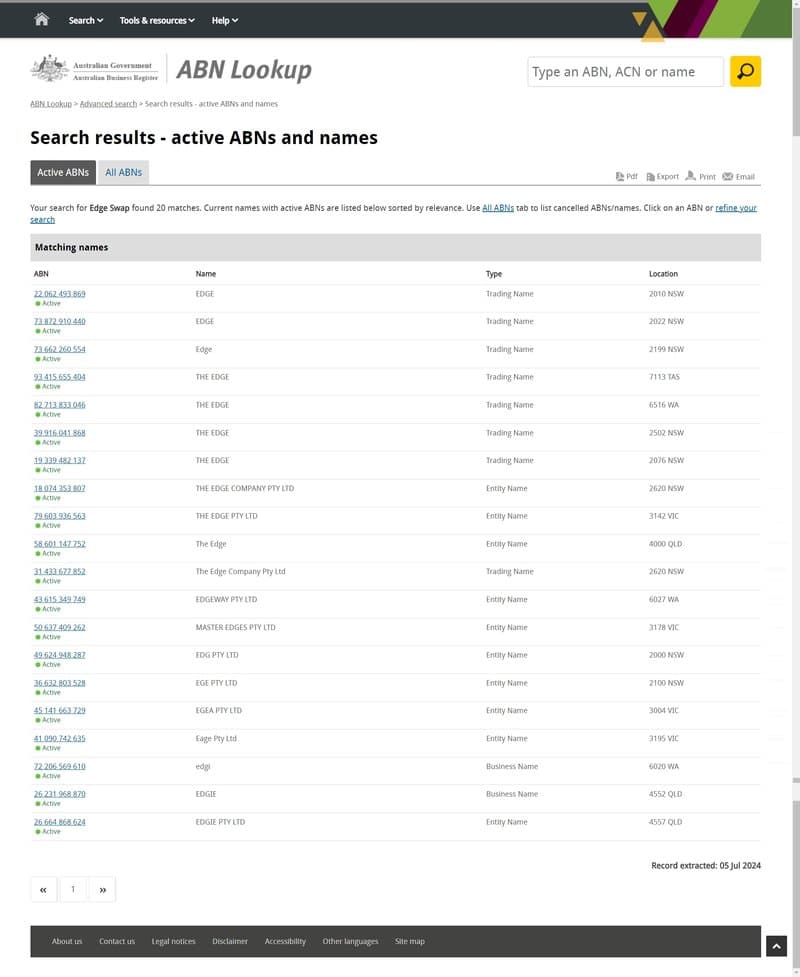Click the ABN Lookup site title
Viewport: 800px width, 977px height.
click(x=244, y=70)
